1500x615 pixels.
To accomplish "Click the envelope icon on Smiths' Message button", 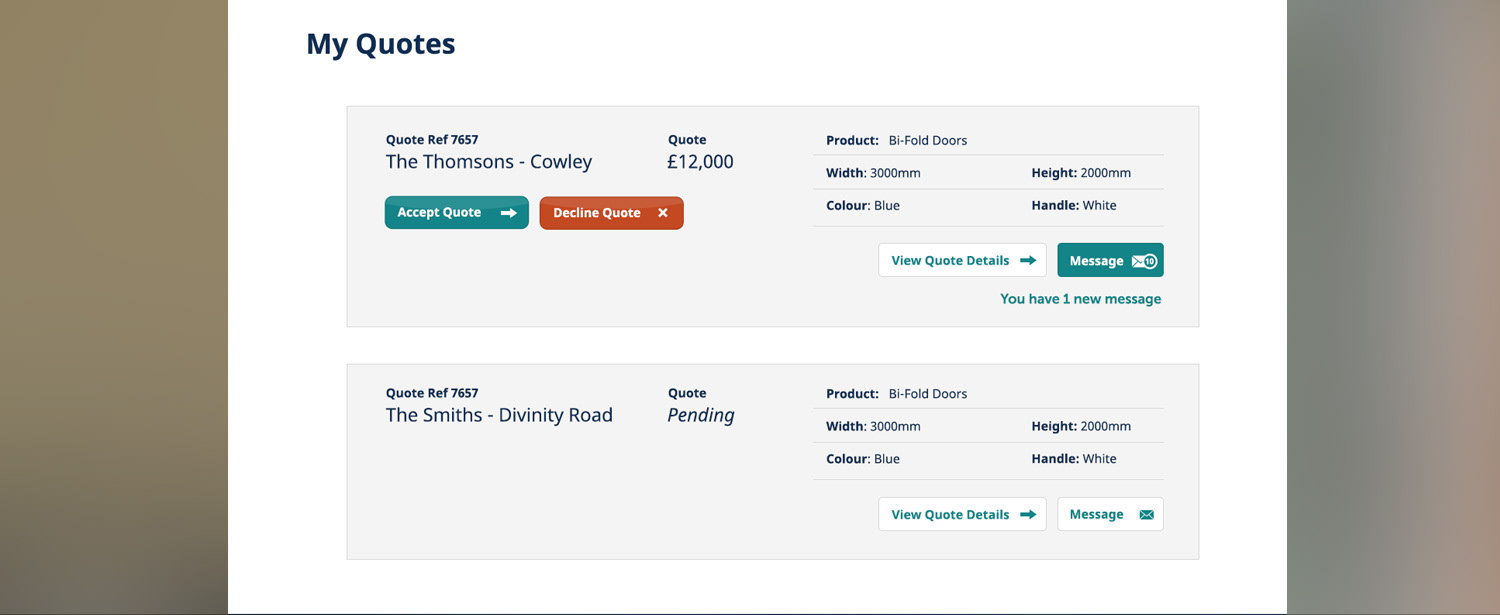I will (1146, 515).
